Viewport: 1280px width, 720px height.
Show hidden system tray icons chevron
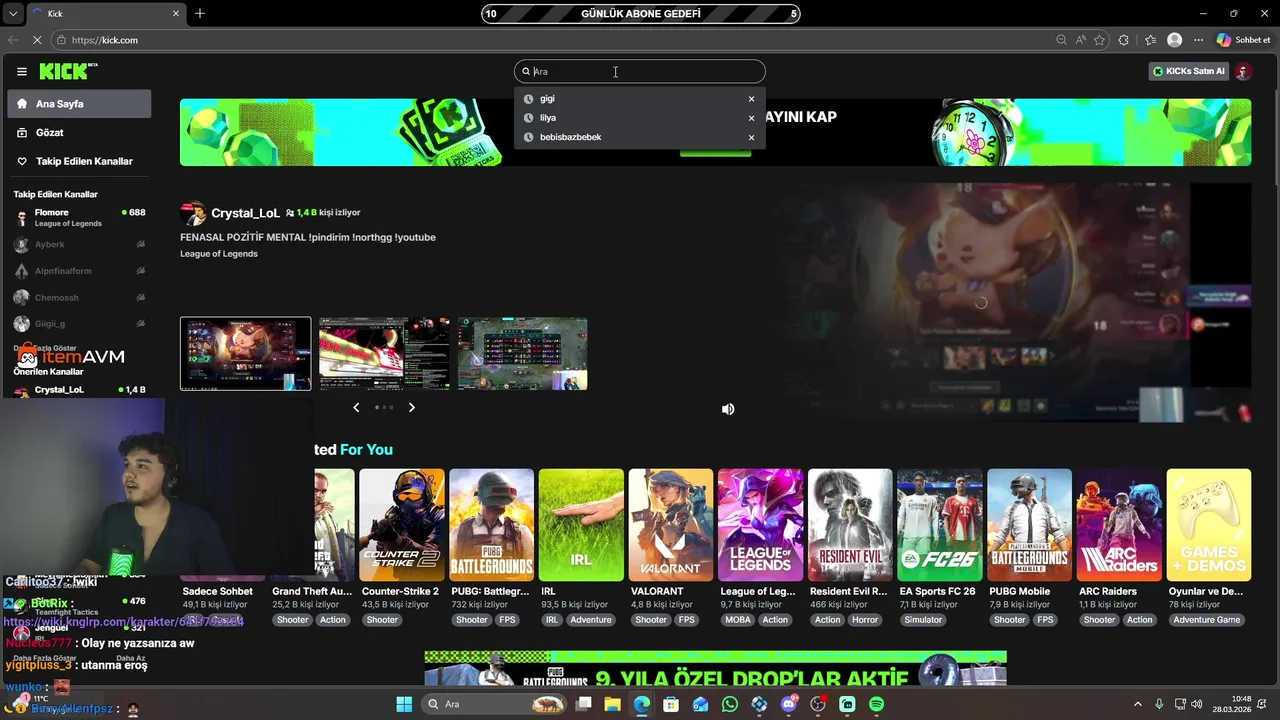1137,704
